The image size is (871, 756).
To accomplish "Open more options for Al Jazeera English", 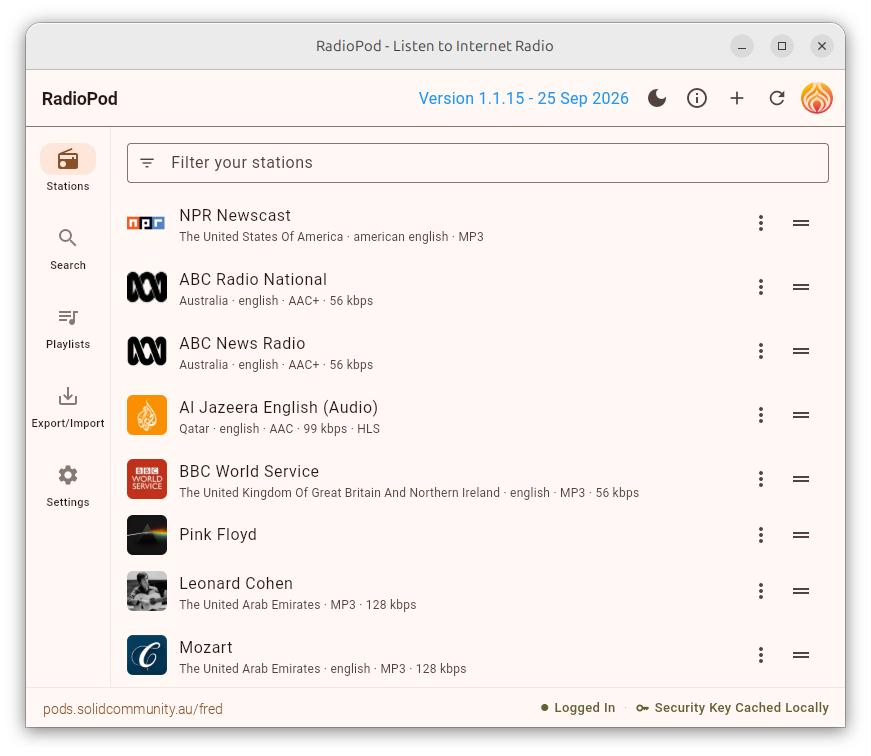I will 761,415.
